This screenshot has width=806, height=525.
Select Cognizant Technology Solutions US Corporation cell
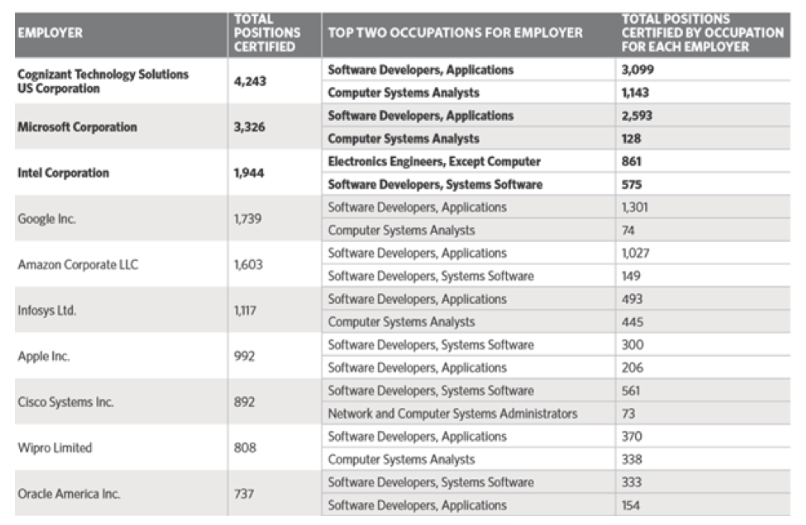tap(121, 81)
